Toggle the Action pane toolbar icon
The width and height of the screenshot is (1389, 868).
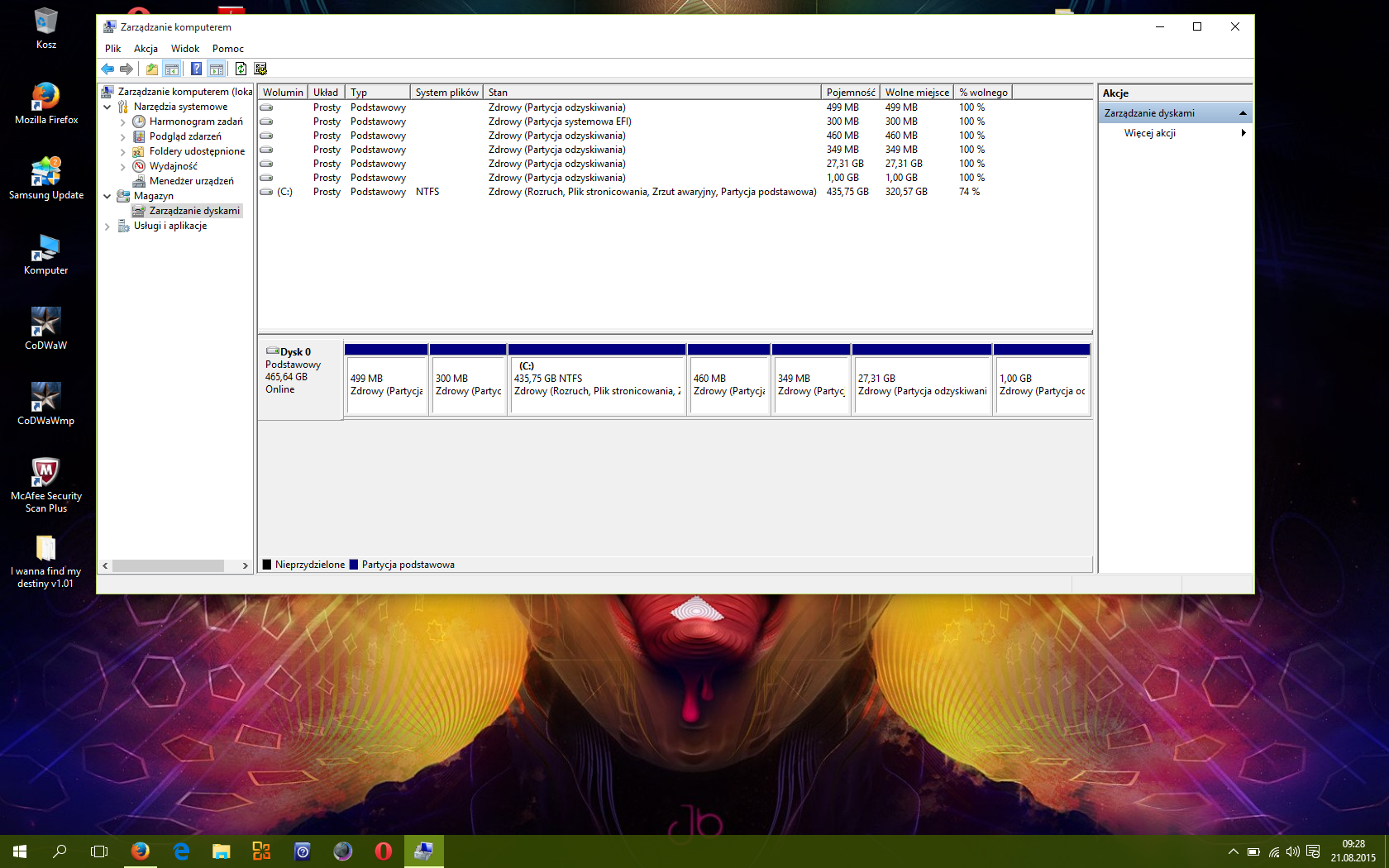tap(216, 69)
